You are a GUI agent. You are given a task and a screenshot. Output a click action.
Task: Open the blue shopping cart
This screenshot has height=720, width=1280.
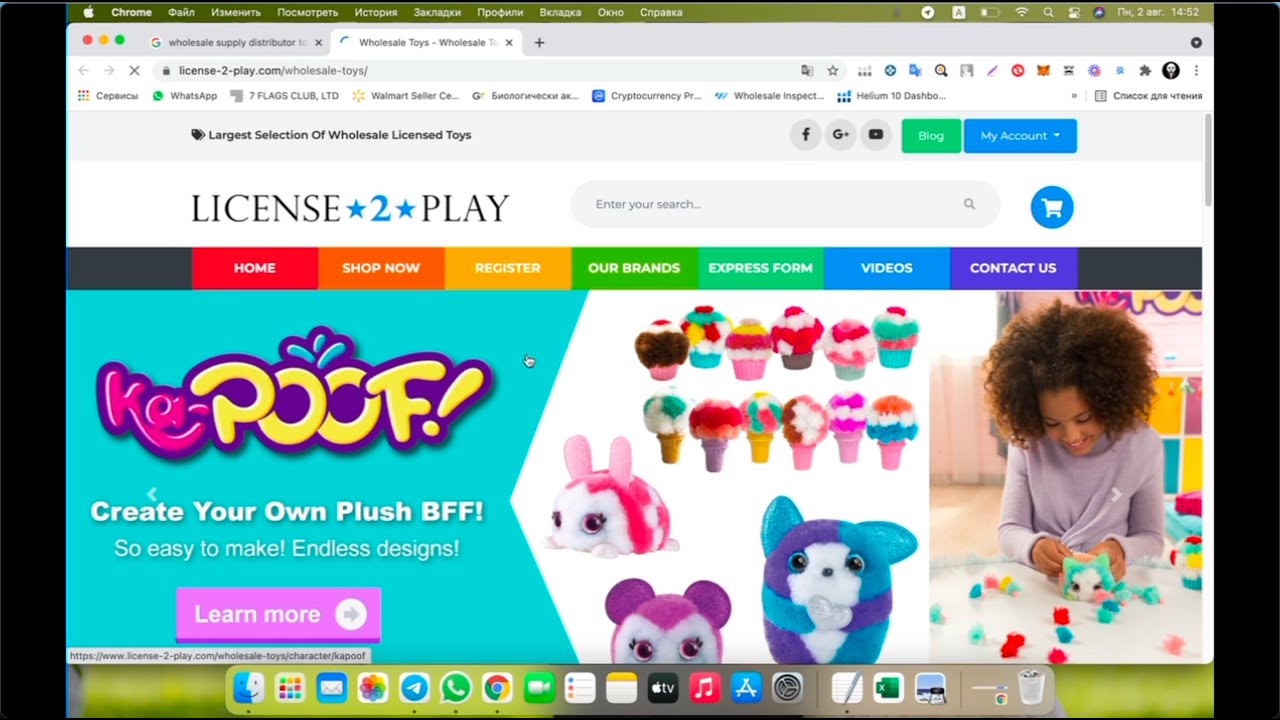point(1052,207)
